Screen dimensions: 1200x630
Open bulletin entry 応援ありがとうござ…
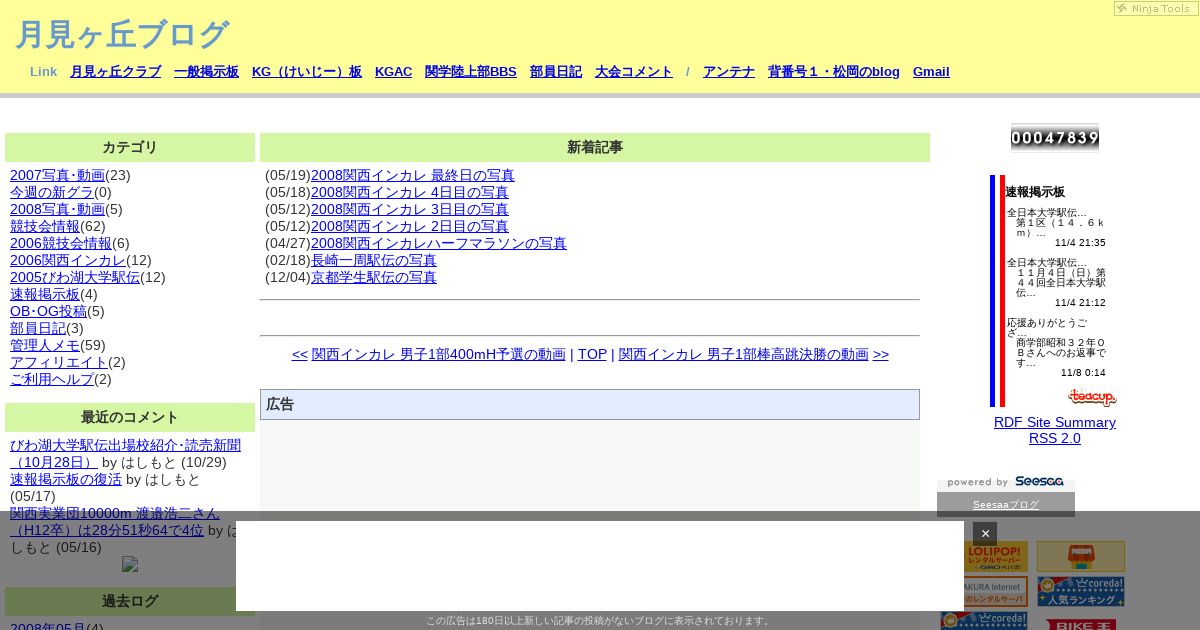click(1047, 328)
